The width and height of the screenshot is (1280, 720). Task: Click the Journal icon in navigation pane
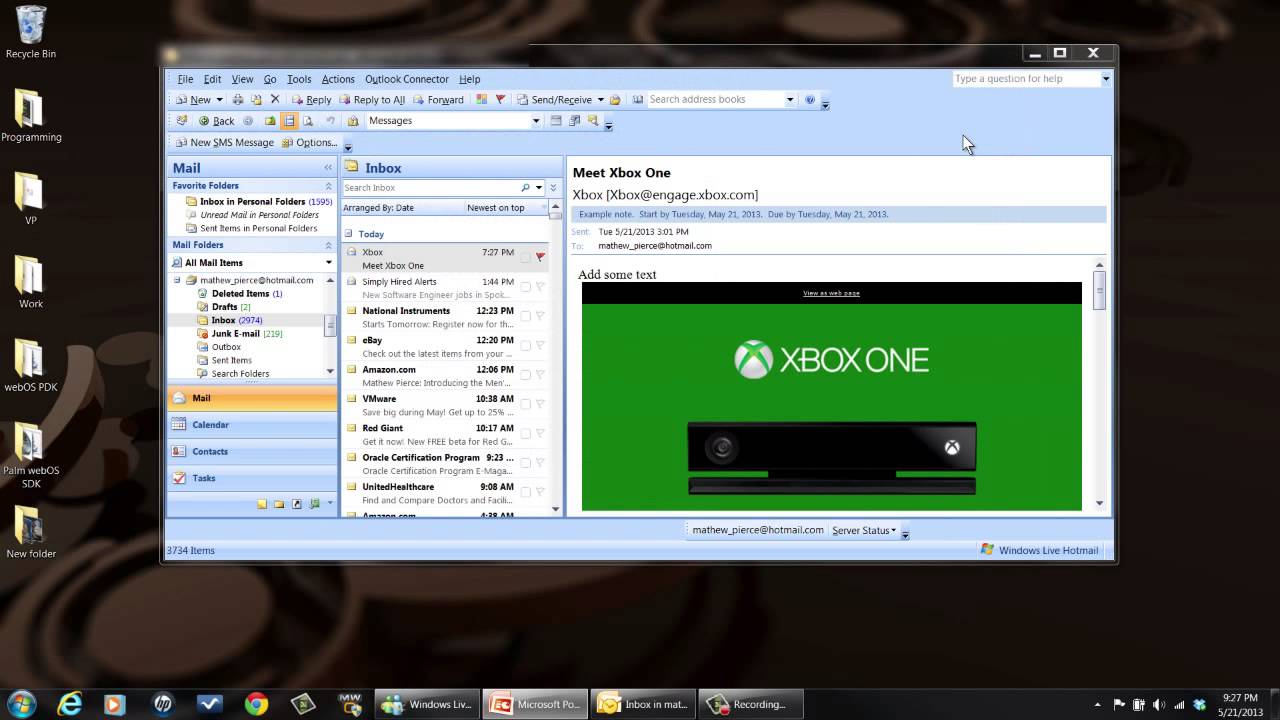click(315, 504)
